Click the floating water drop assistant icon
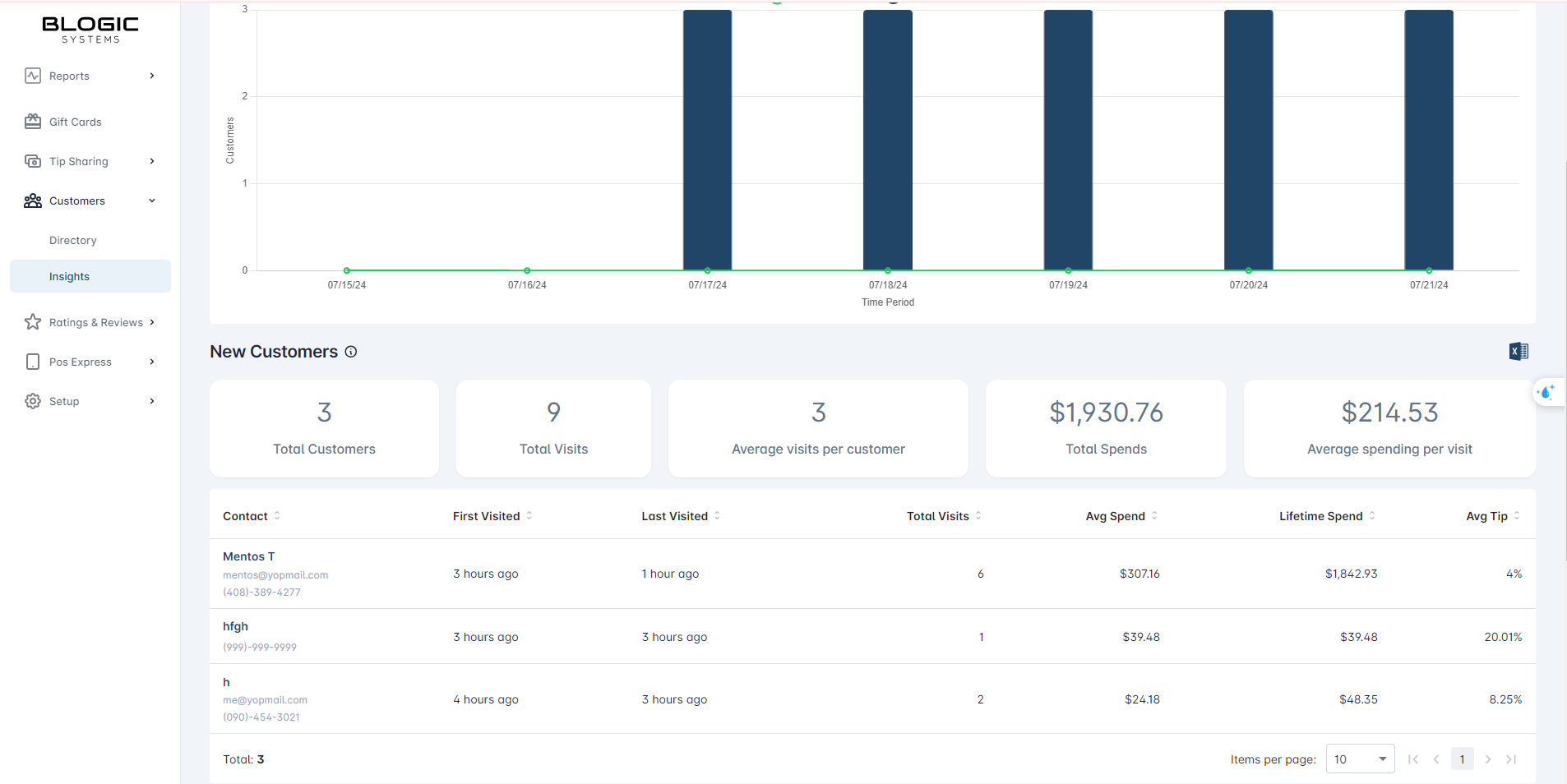The width and height of the screenshot is (1567, 784). click(x=1546, y=392)
